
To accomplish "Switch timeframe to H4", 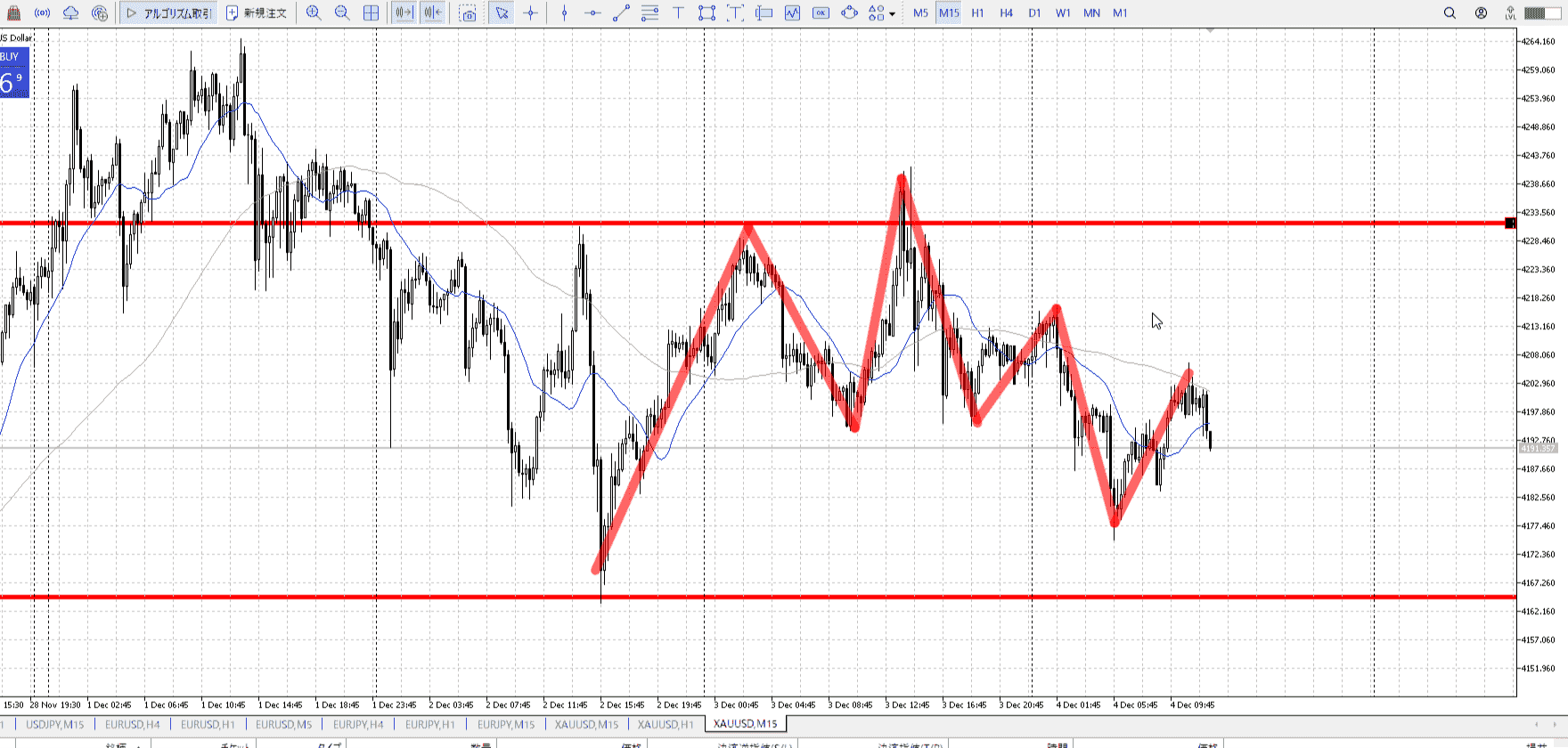I will click(x=1006, y=13).
